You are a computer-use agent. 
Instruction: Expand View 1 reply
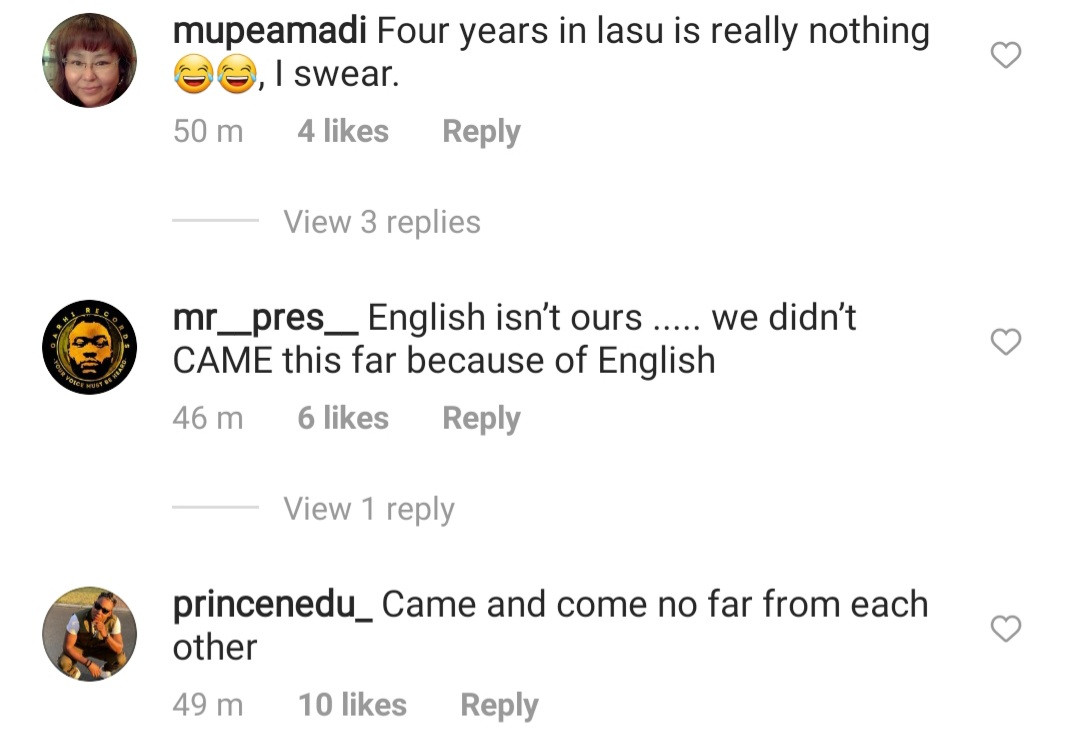click(368, 509)
